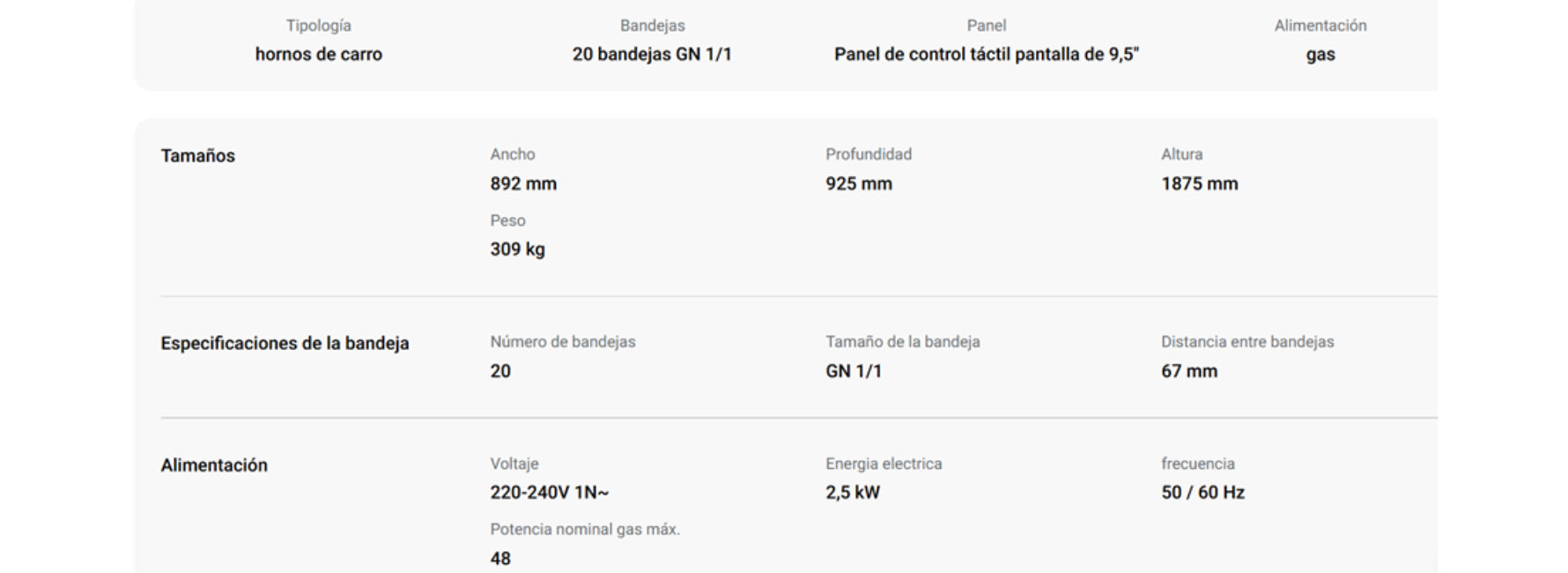Click the 'gas' alimentación value at top
This screenshot has width=1568, height=573.
click(1320, 55)
